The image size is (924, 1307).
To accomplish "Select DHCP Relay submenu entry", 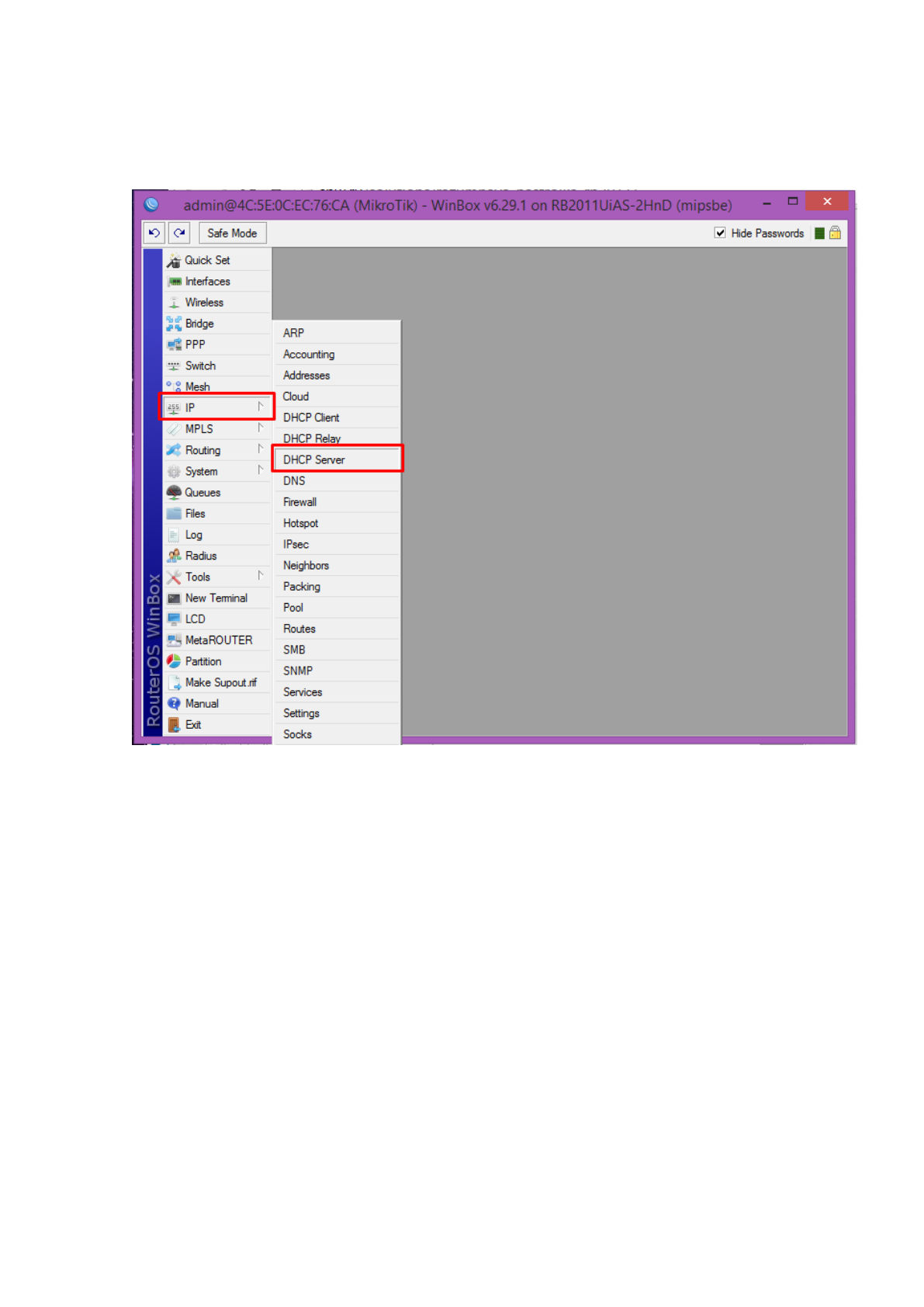I will coord(337,439).
